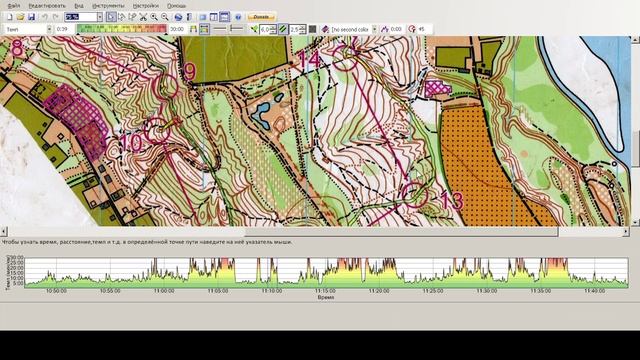Image resolution: width=640 pixels, height=360 pixels.
Task: Click the 0:00 smoothing value
Action: pos(396,29)
